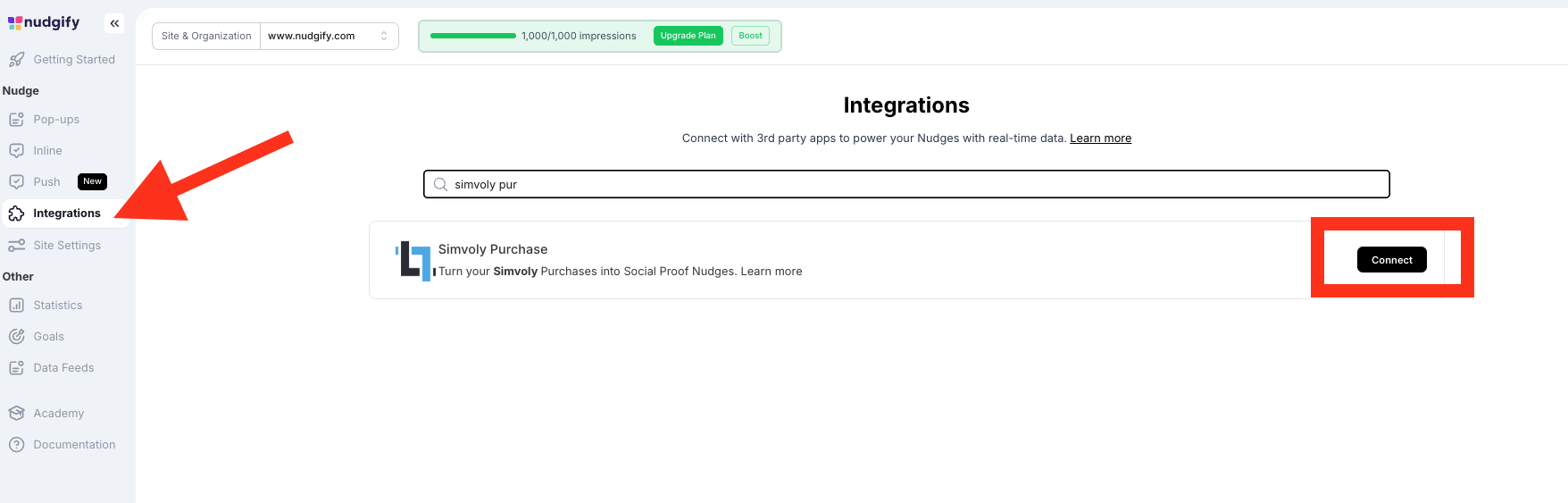Click the Data Feeds icon
The height and width of the screenshot is (503, 1568).
[x=16, y=368]
